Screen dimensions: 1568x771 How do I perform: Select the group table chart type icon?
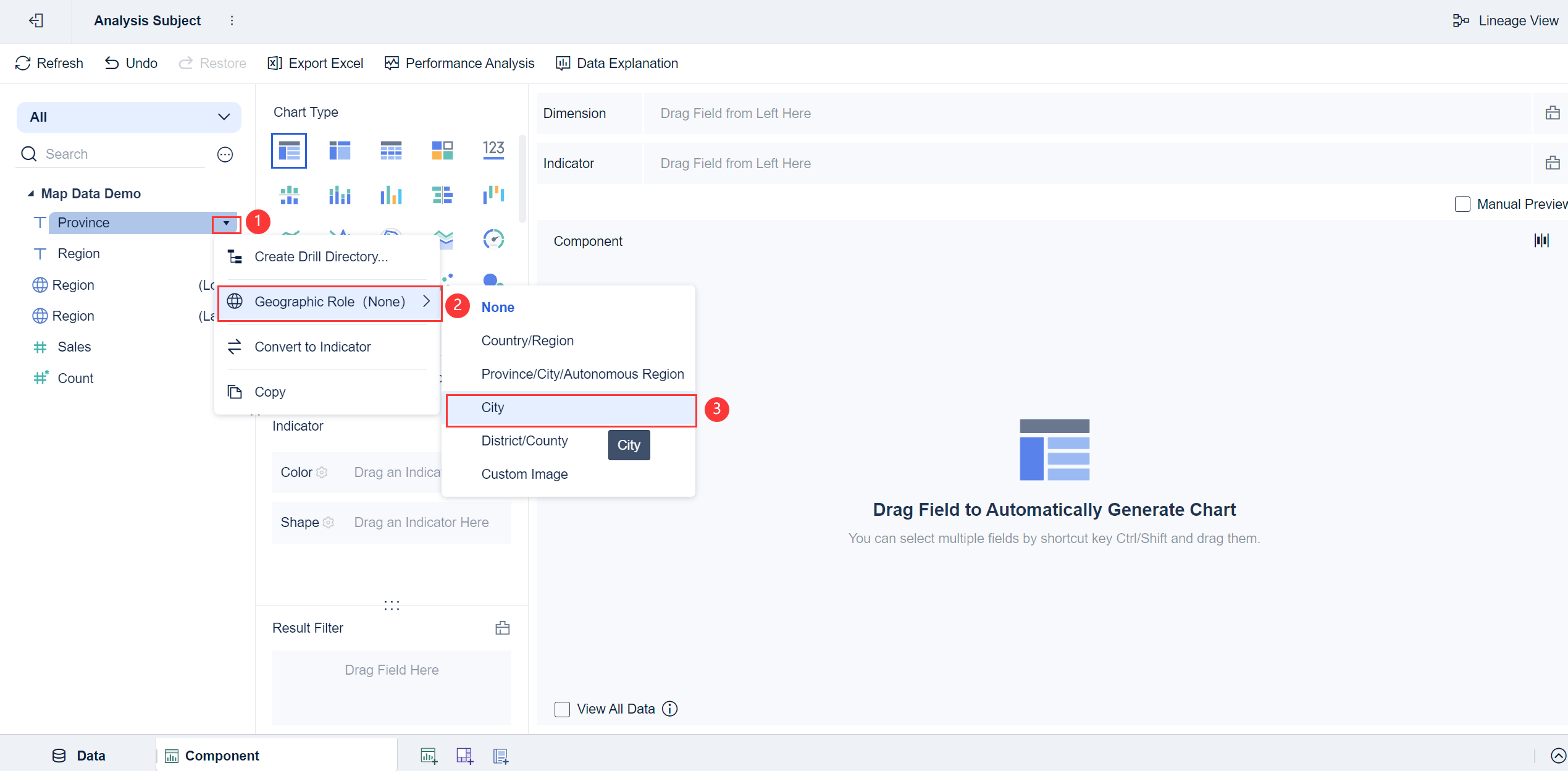[x=288, y=150]
